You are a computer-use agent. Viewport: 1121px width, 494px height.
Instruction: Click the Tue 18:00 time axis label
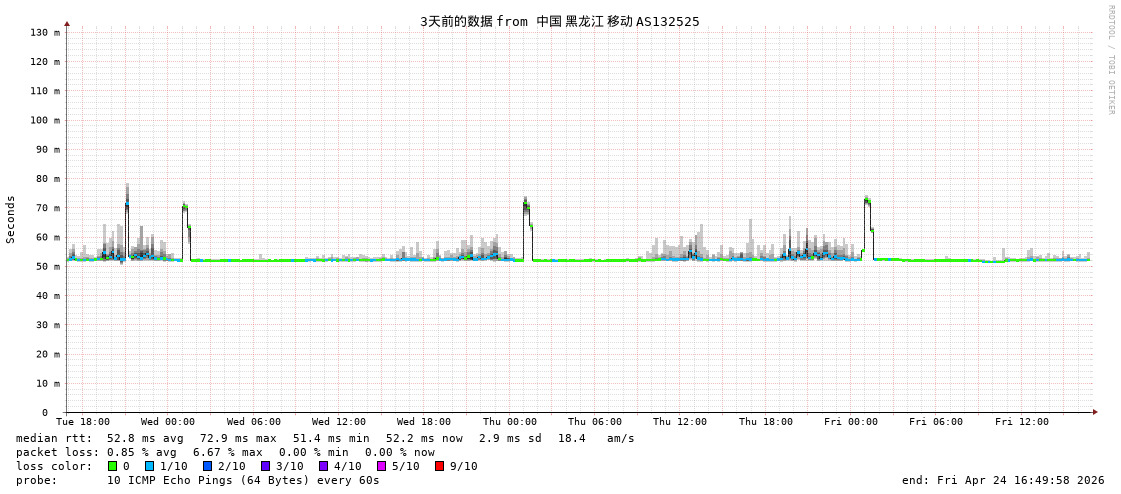[83, 422]
